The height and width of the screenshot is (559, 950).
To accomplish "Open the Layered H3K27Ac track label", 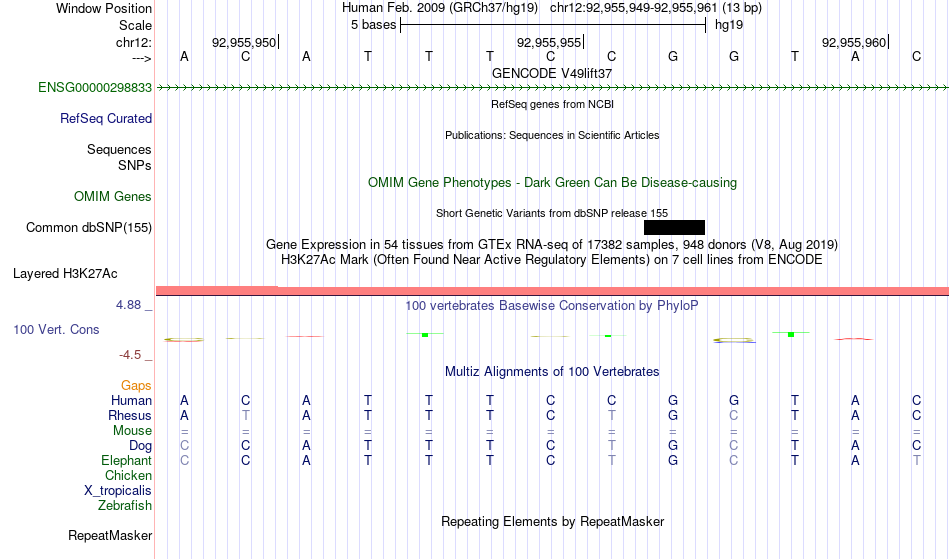I will pos(65,274).
